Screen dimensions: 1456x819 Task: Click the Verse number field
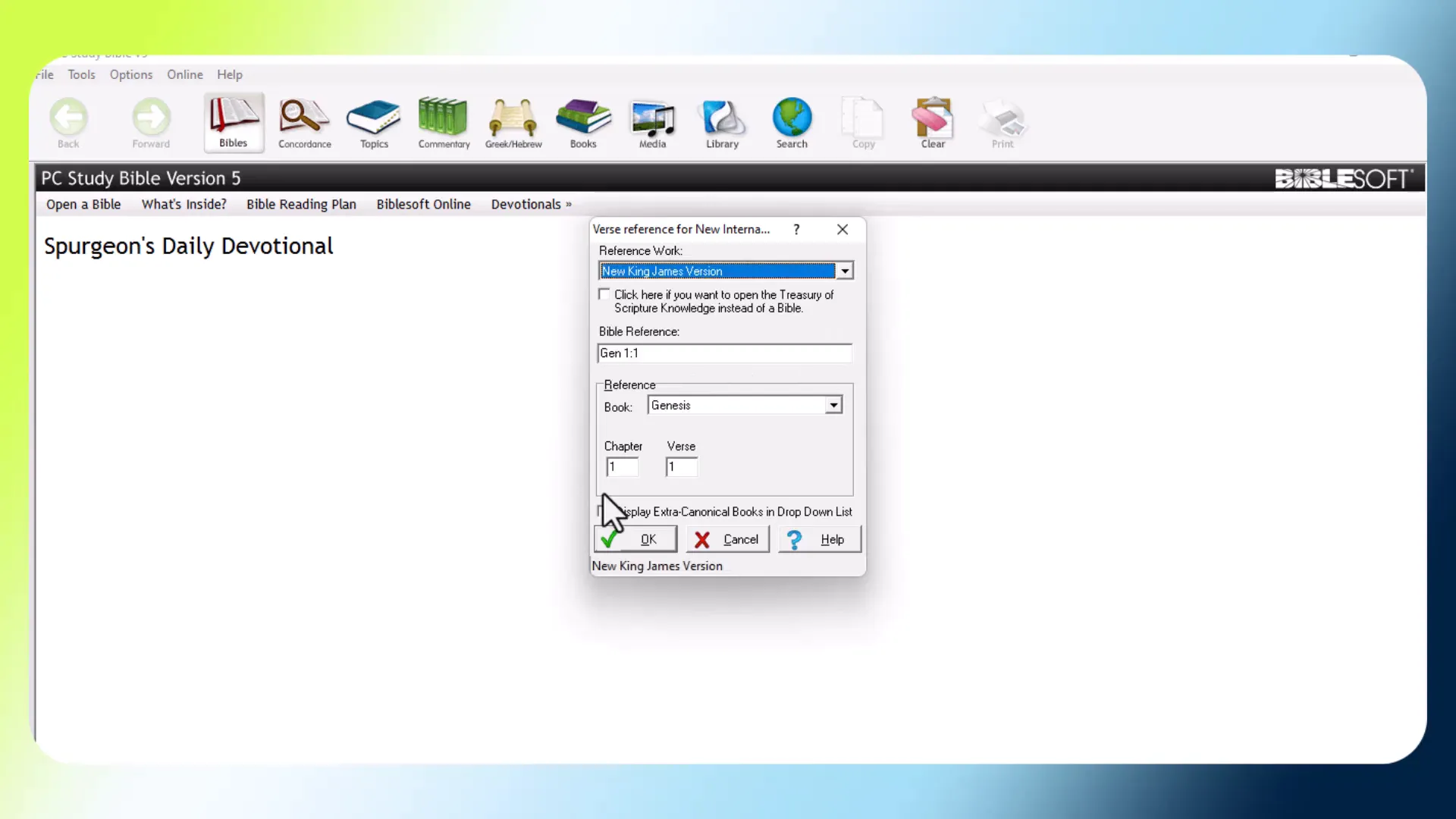pyautogui.click(x=682, y=467)
